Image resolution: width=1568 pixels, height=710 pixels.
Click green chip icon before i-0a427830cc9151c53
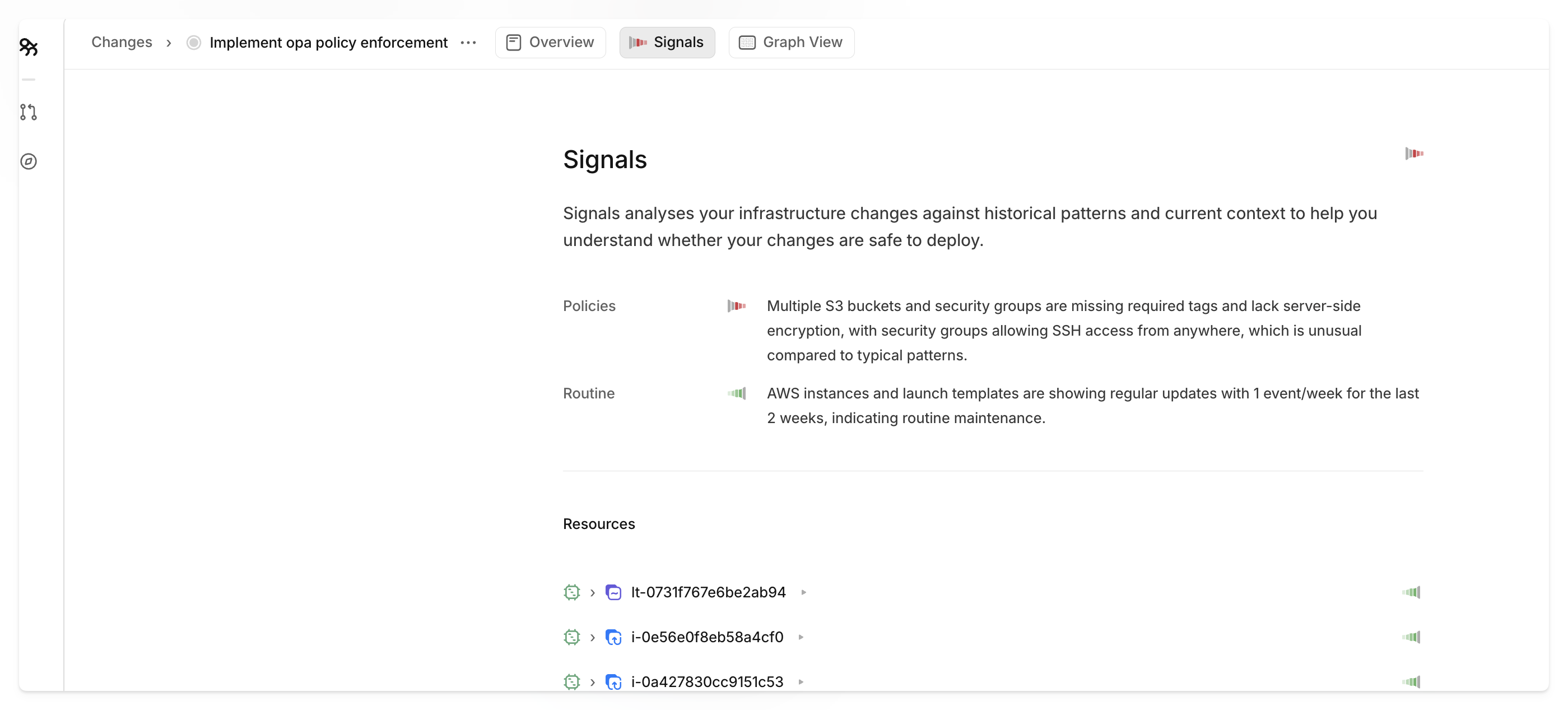[571, 681]
